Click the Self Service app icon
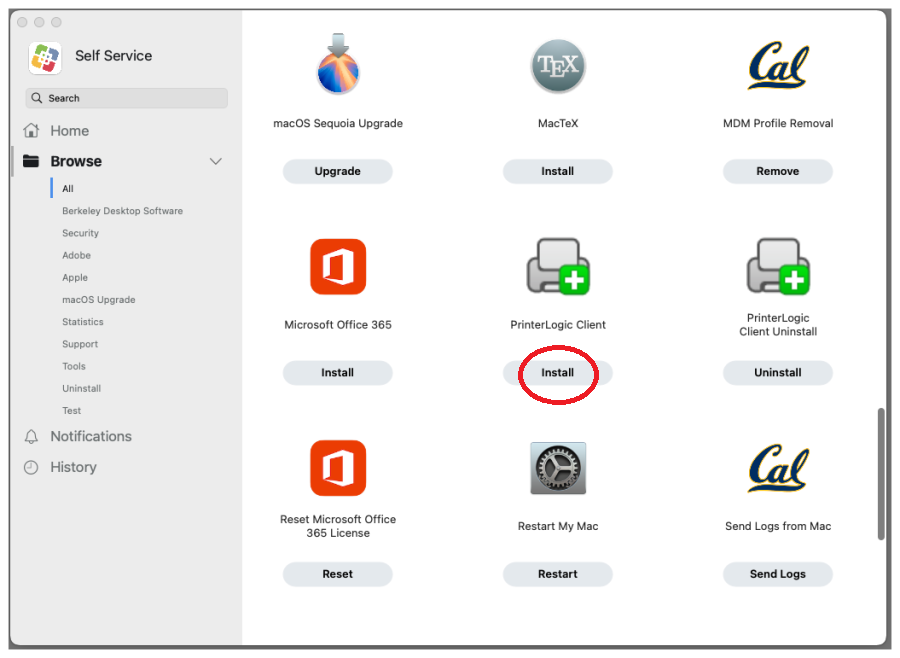 [44, 56]
